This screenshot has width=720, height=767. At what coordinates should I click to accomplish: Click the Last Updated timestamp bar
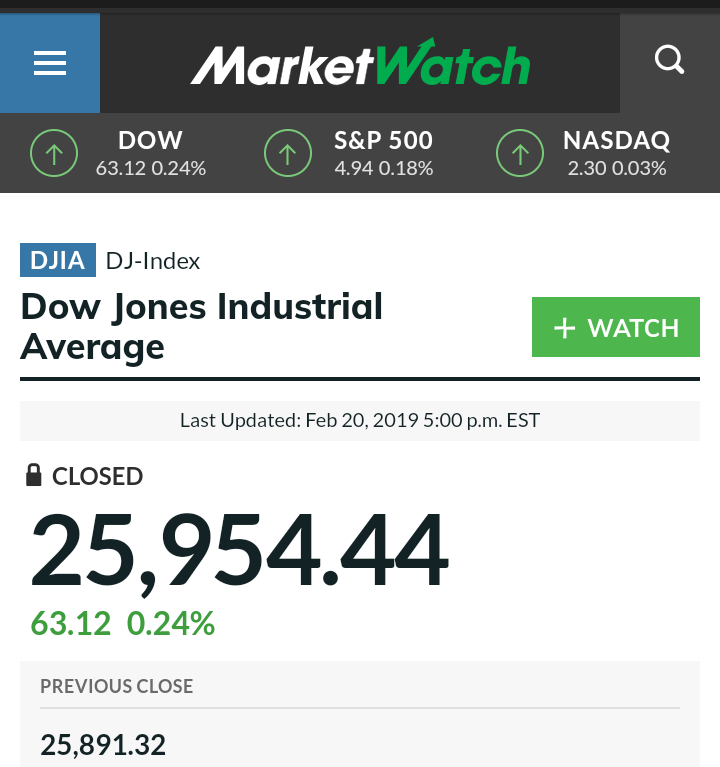[x=360, y=421]
